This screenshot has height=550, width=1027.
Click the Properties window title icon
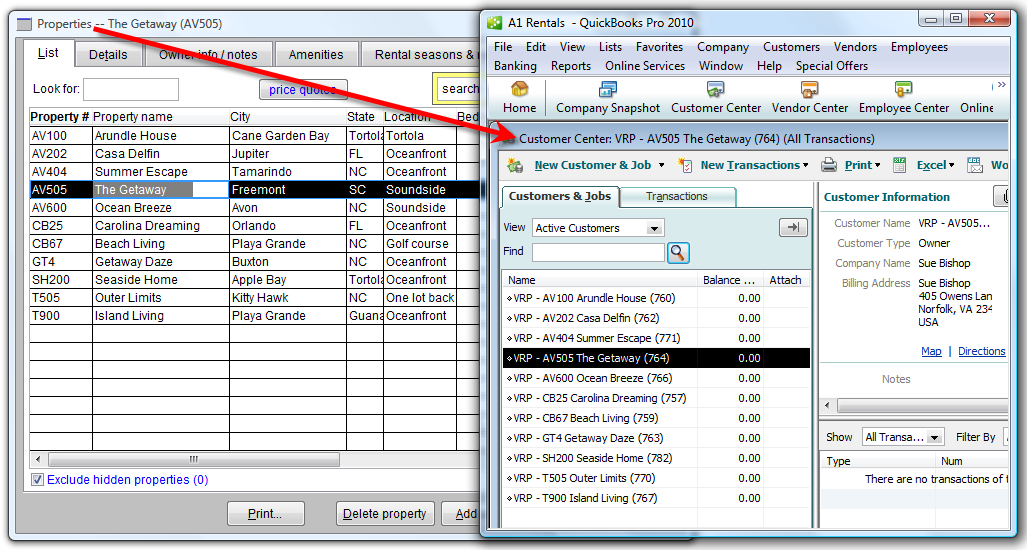coord(24,24)
